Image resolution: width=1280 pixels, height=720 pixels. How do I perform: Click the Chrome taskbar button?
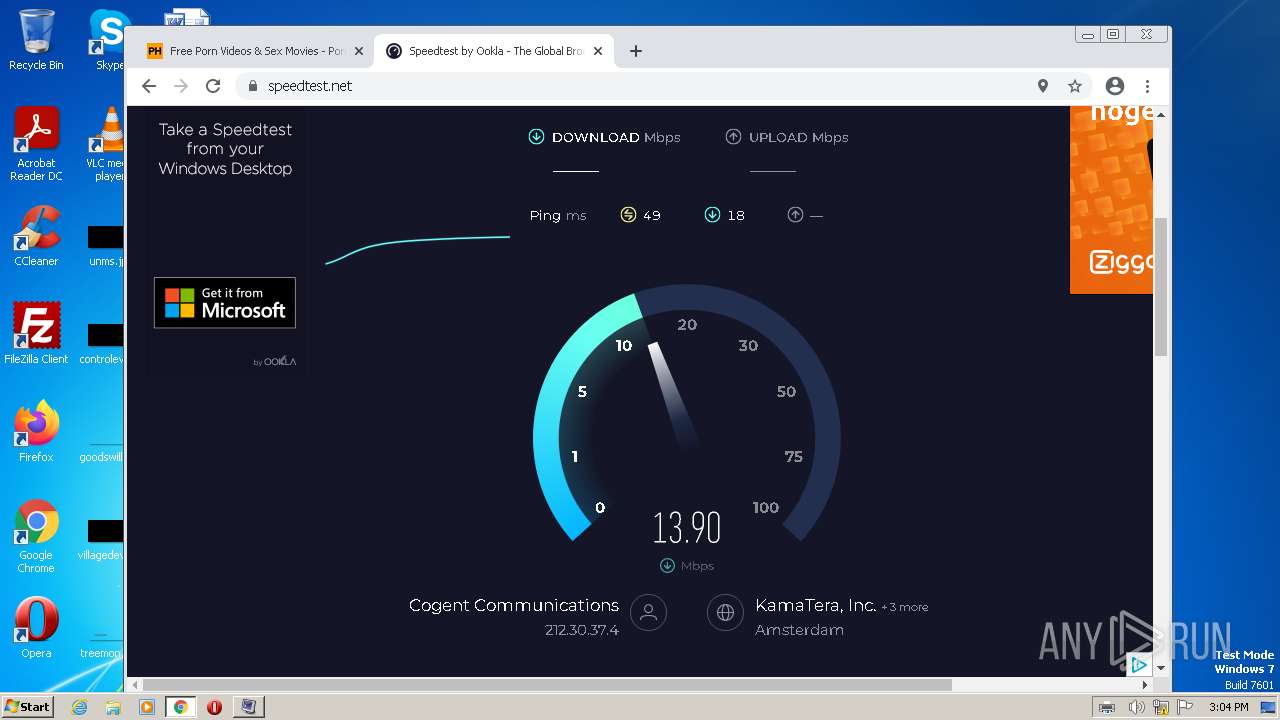coord(181,707)
